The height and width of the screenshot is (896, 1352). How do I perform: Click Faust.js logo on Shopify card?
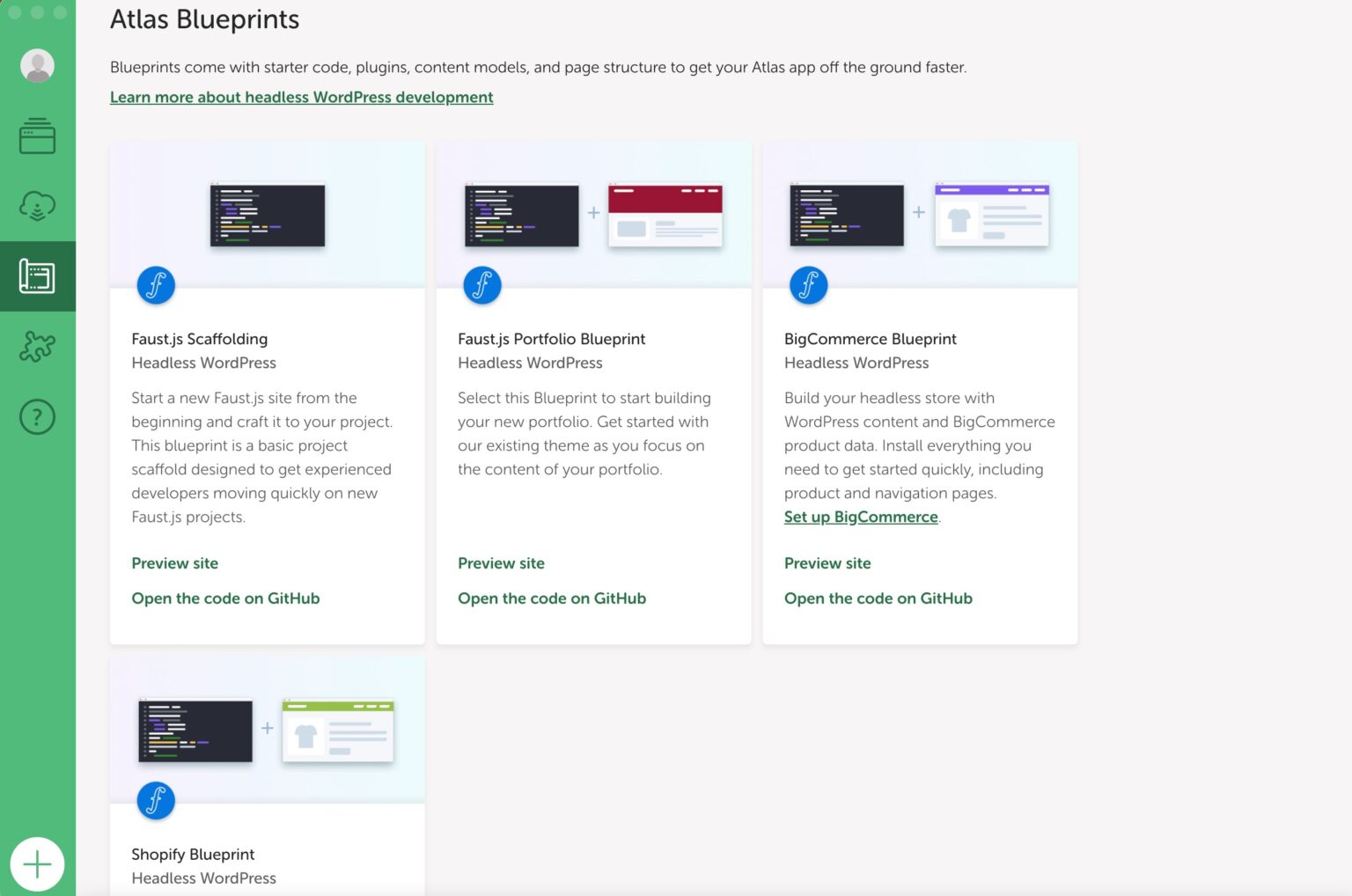[x=156, y=801]
